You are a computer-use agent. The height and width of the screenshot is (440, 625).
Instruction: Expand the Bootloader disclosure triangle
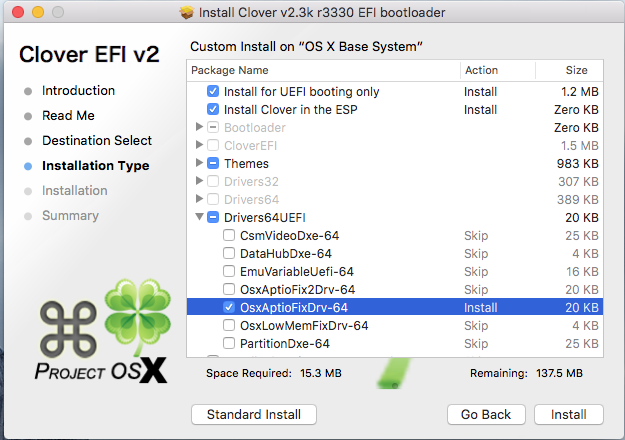[199, 127]
